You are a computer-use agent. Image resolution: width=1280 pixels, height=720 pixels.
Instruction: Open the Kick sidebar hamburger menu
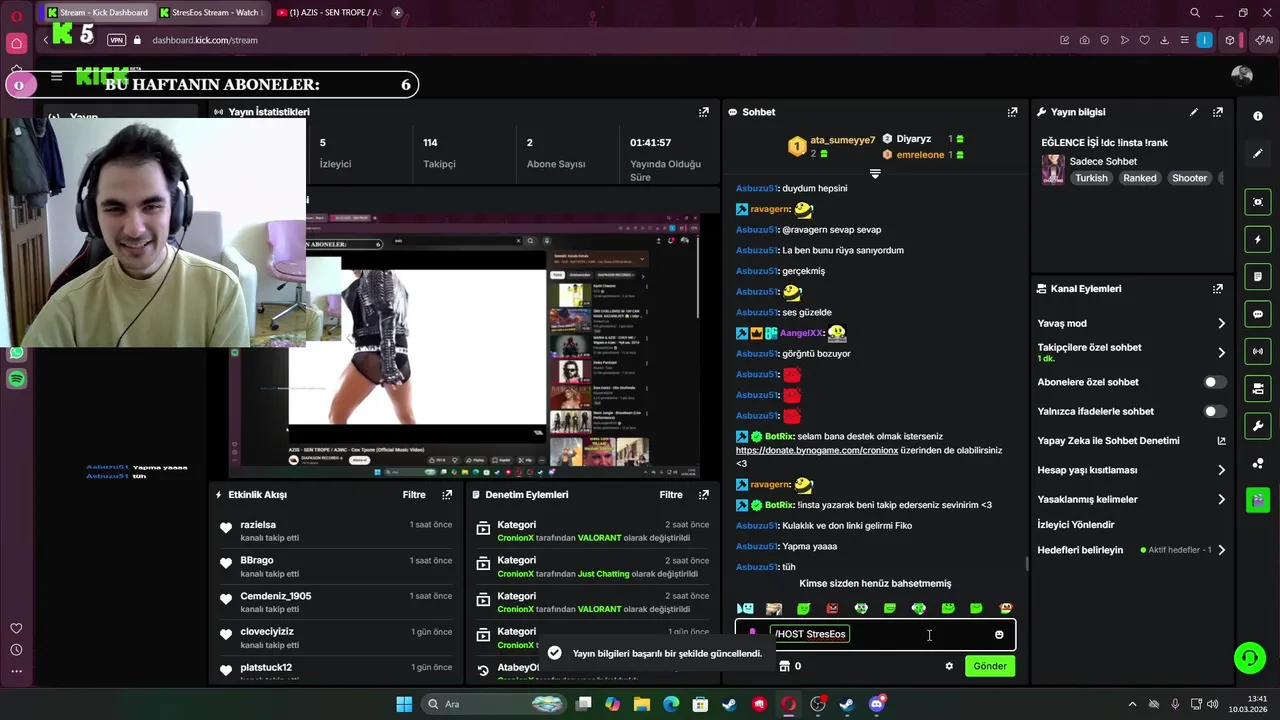coord(57,76)
